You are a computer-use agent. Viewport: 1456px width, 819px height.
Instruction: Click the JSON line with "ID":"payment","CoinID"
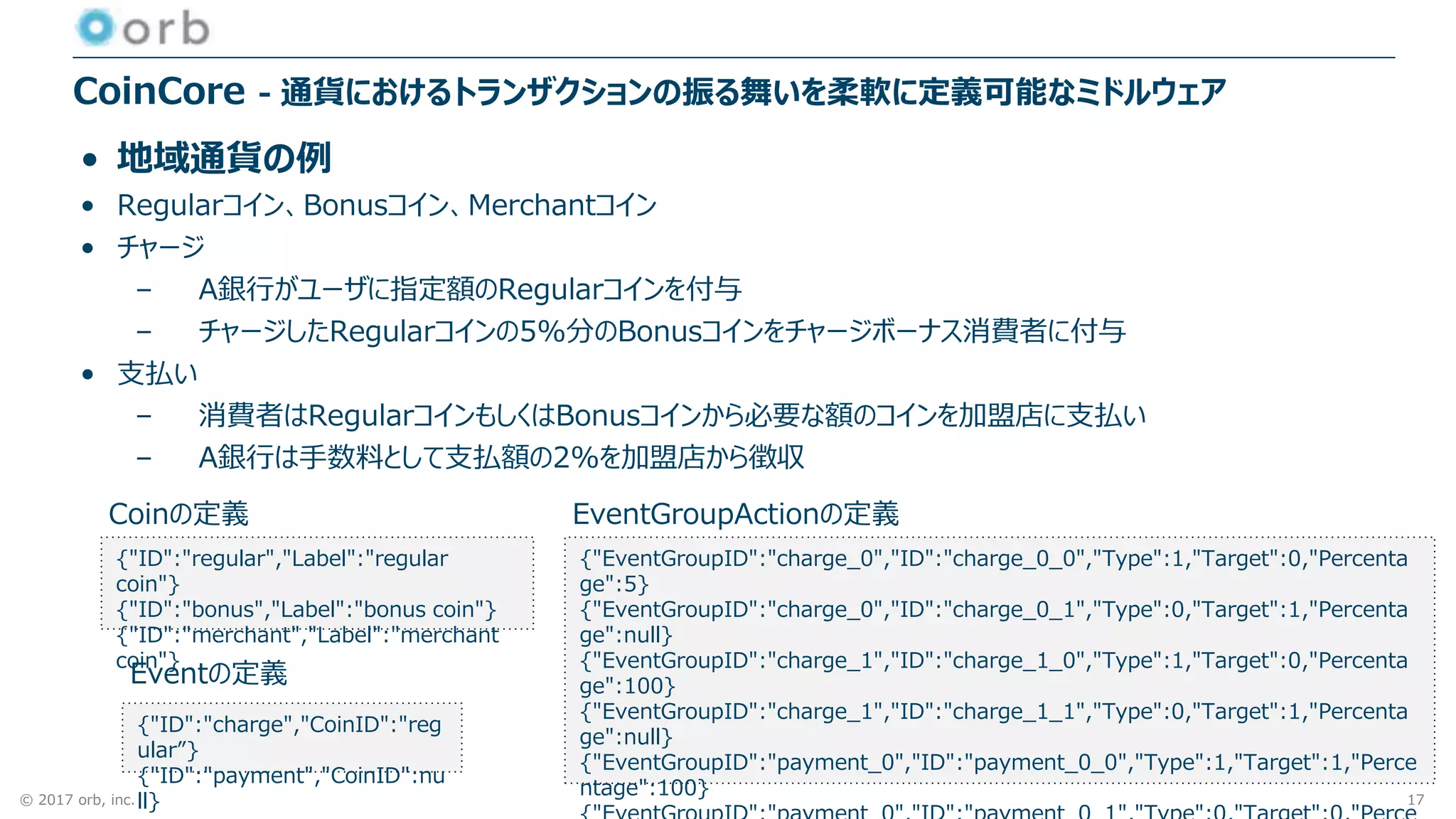click(x=291, y=788)
